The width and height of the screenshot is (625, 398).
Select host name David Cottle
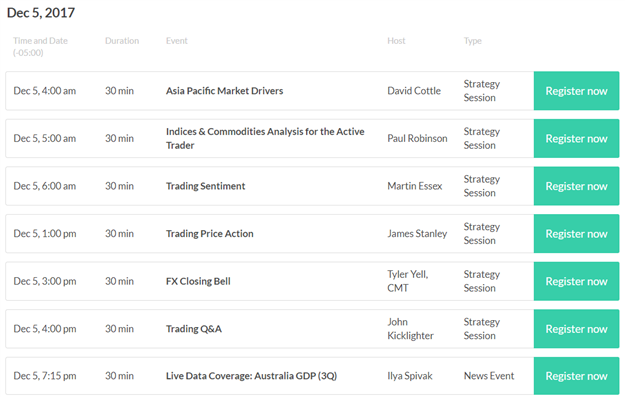[414, 91]
